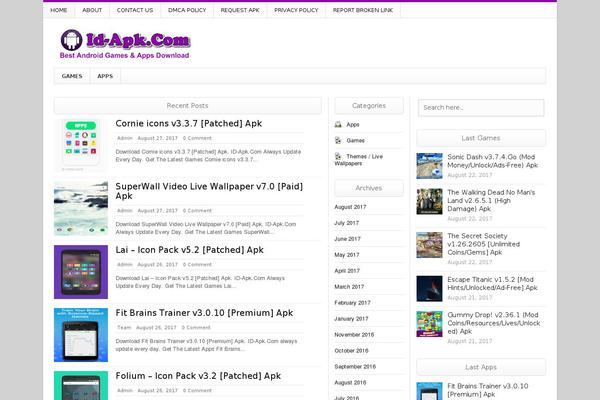Open the March 2017 archive

coord(349,287)
